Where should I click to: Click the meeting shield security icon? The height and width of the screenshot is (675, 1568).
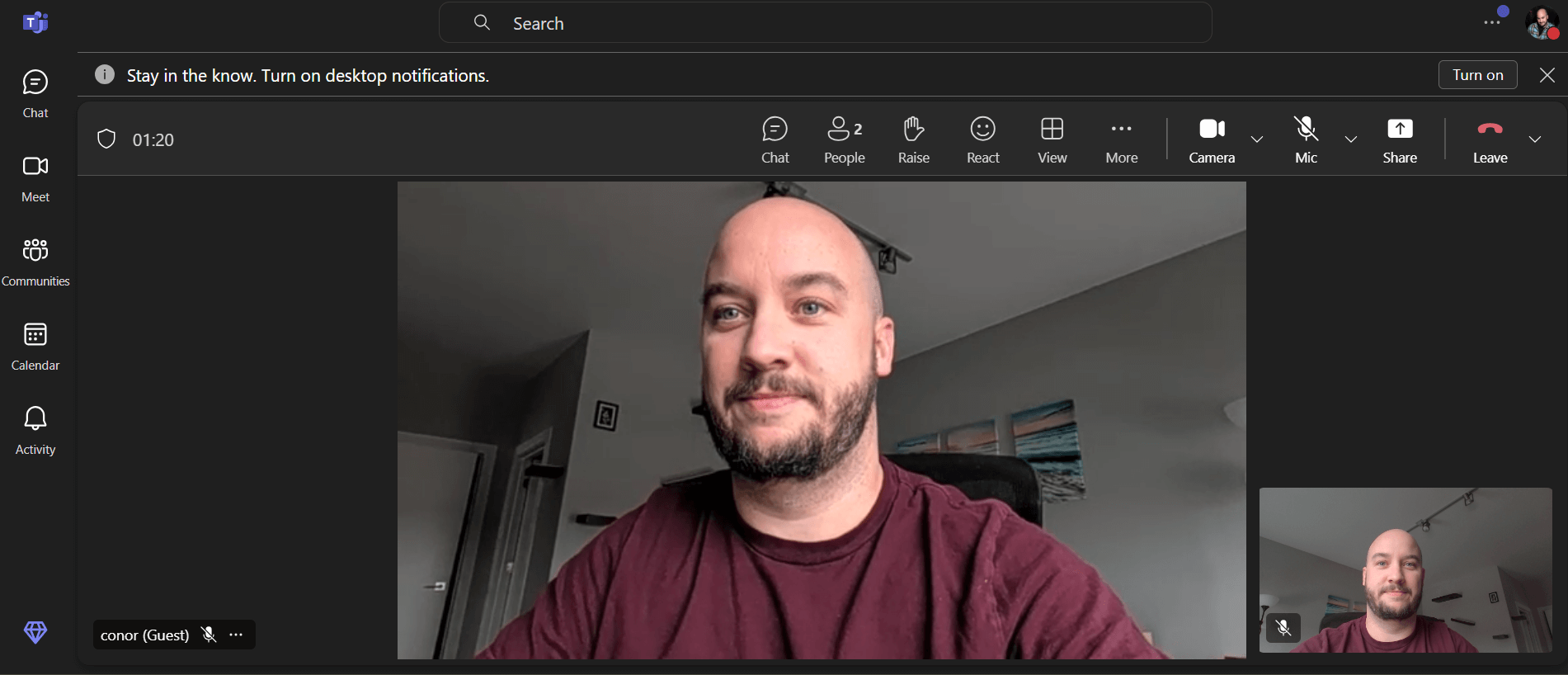click(106, 139)
